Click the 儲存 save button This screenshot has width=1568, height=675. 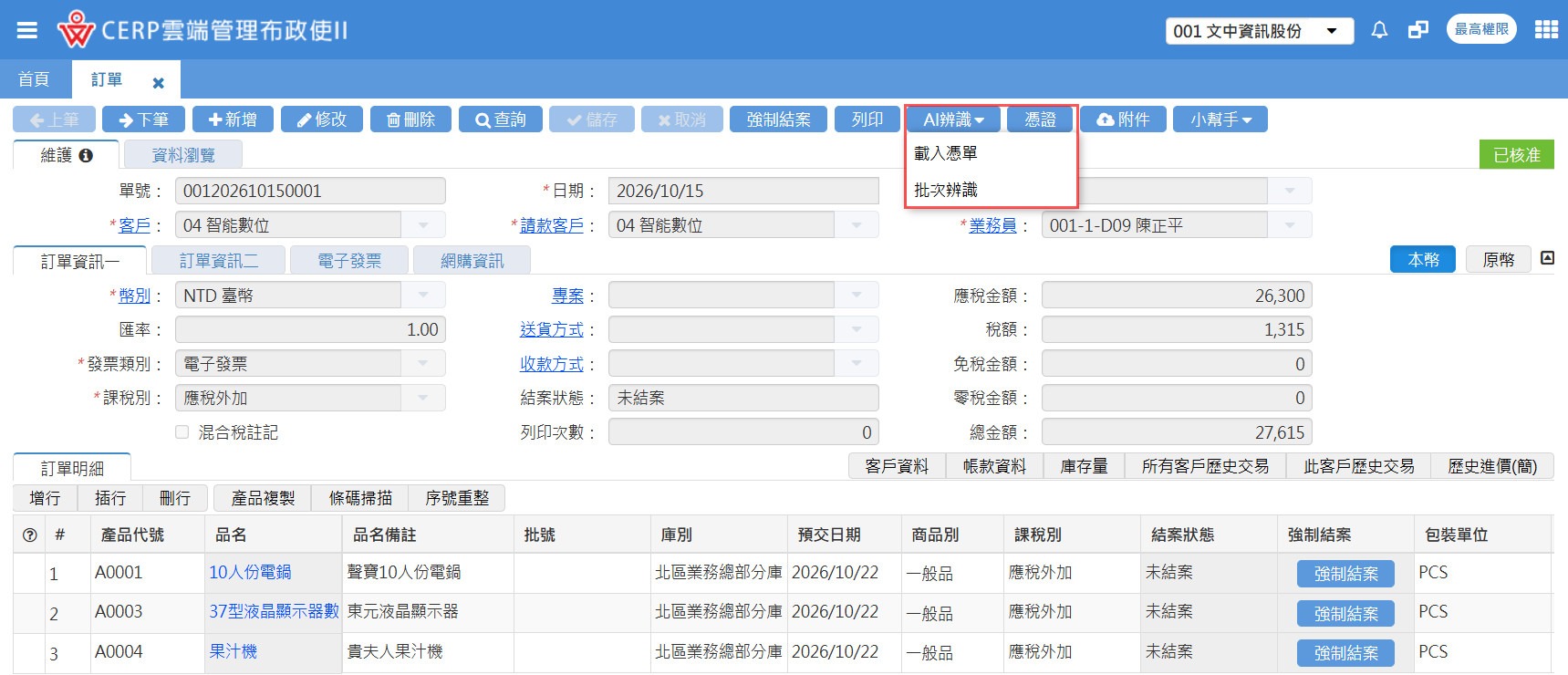[x=592, y=119]
